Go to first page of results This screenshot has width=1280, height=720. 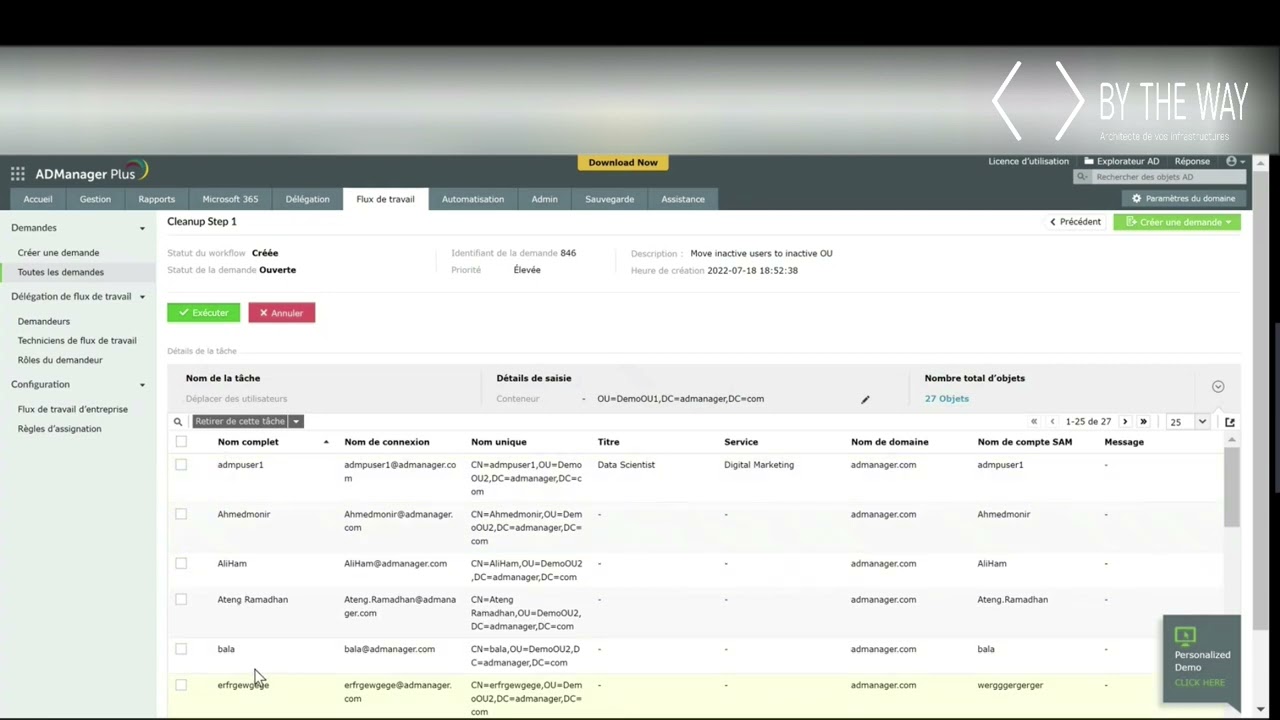pyautogui.click(x=1034, y=422)
